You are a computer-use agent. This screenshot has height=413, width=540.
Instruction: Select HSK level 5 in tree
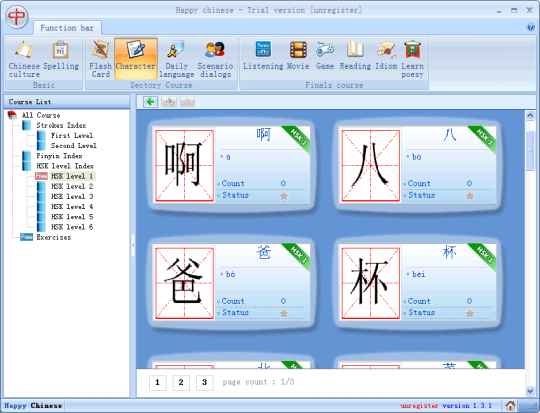72,217
